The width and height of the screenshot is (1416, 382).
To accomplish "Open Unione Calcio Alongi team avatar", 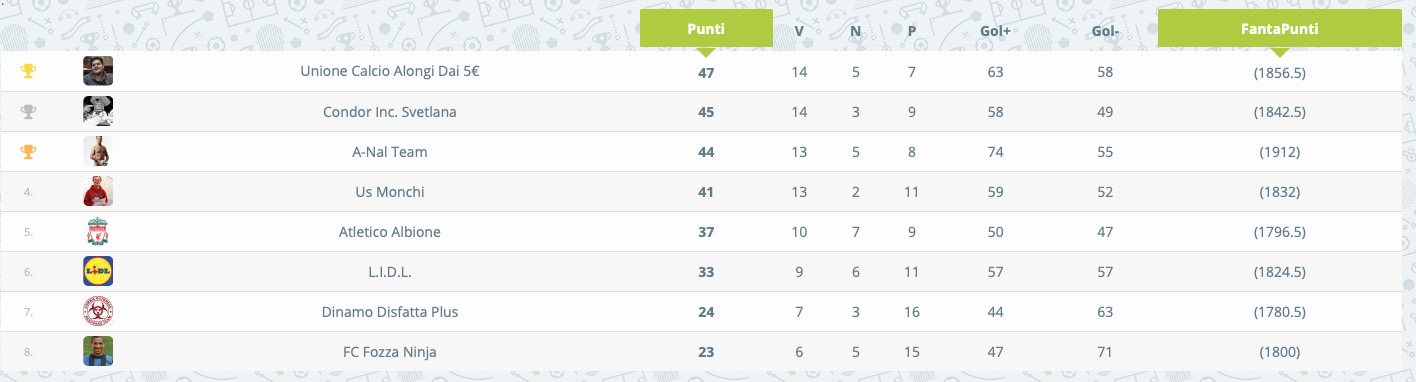I will click(98, 71).
